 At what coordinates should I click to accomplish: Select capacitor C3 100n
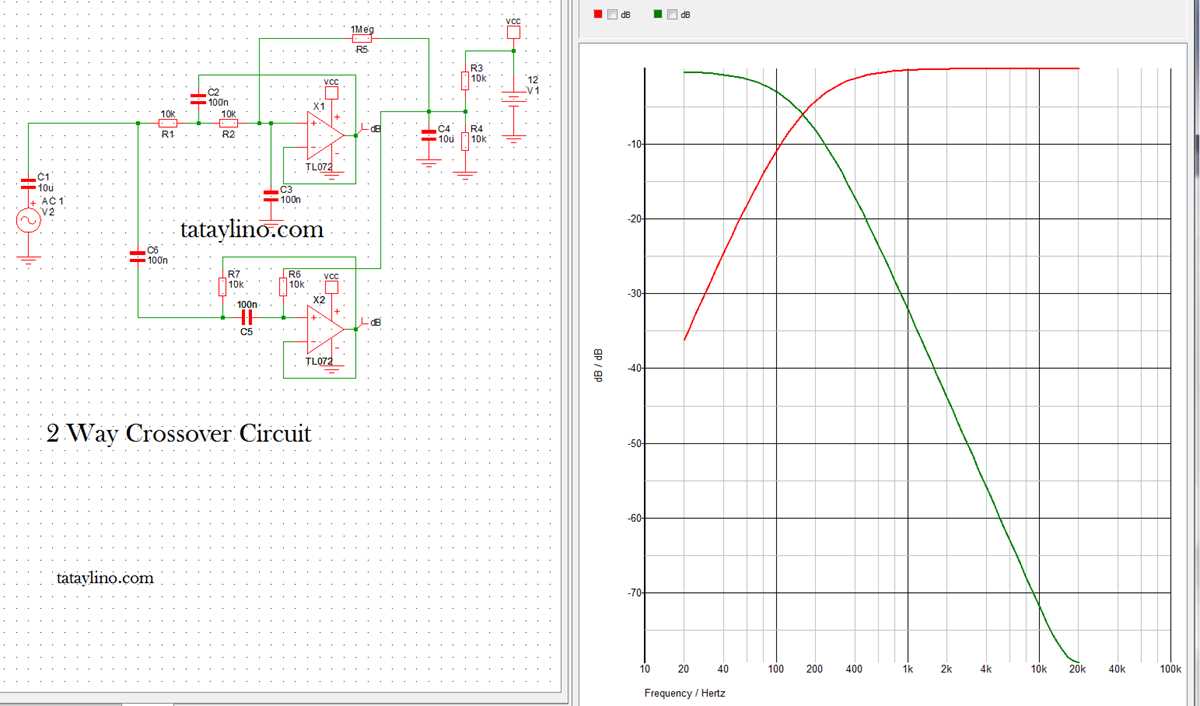point(269,194)
